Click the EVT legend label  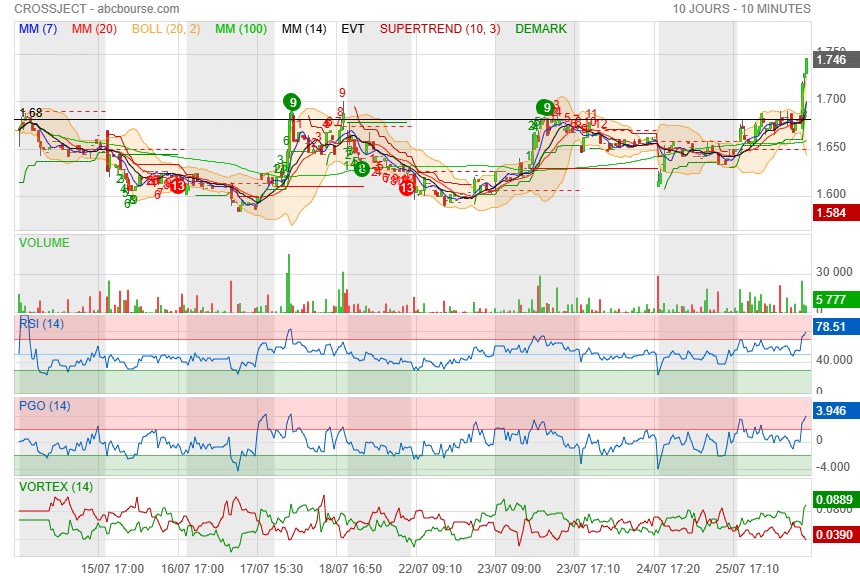[x=353, y=29]
